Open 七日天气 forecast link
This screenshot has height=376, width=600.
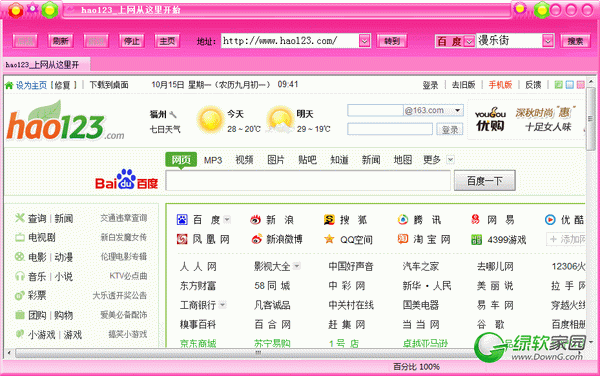pyautogui.click(x=165, y=130)
